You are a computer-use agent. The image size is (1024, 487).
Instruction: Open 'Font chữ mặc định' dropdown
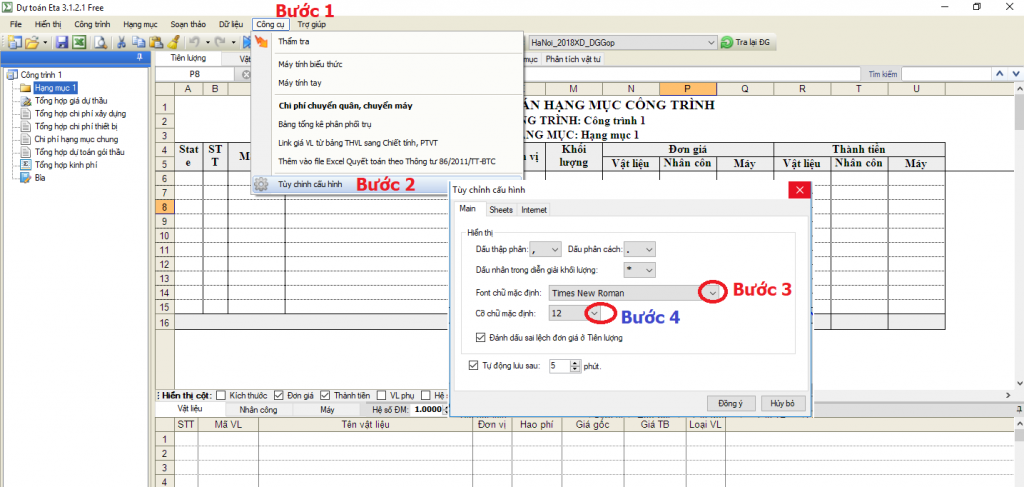click(x=713, y=292)
